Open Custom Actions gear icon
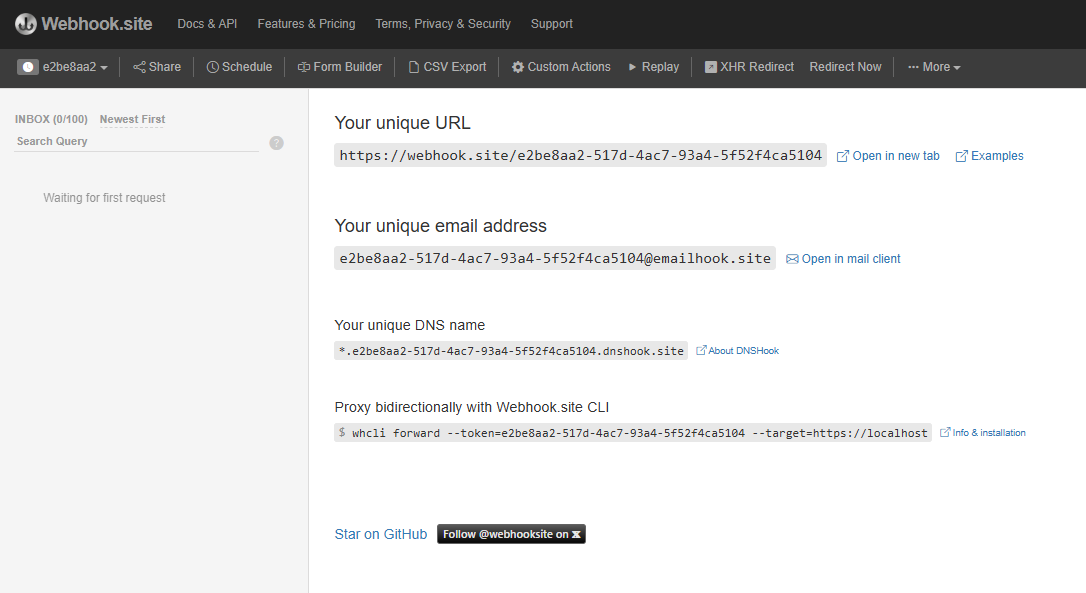Viewport: 1086px width, 593px height. click(518, 67)
